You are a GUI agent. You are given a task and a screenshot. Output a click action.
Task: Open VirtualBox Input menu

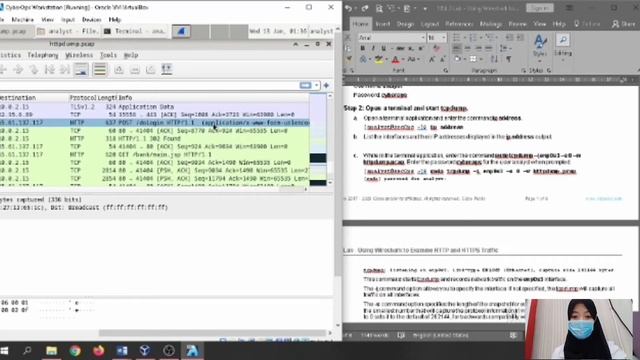(x=68, y=20)
